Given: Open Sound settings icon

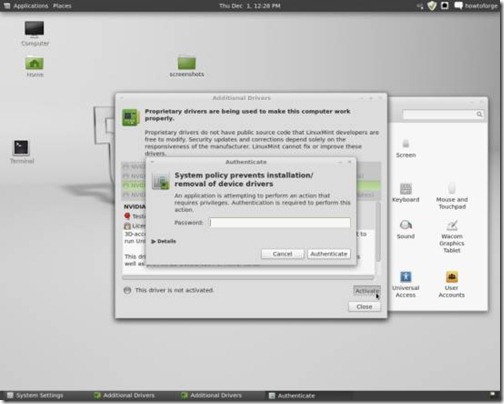Looking at the screenshot, I should coord(406,229).
